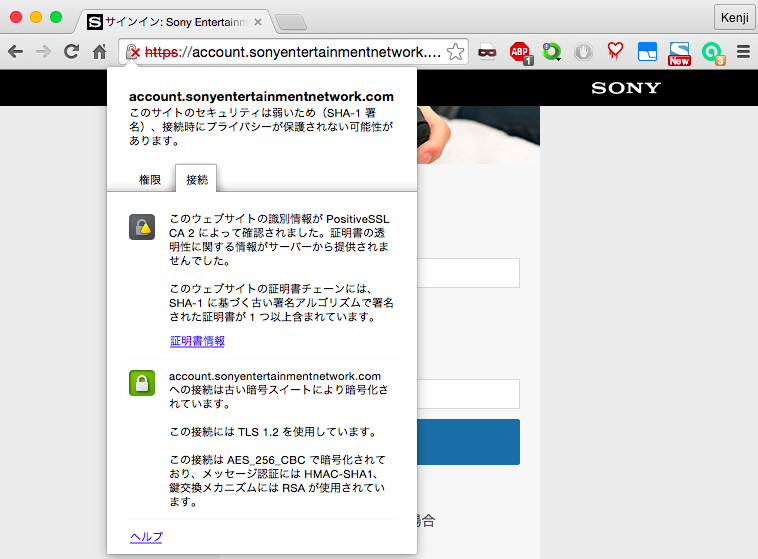Select the 接続 tab
The image size is (758, 559).
tap(196, 179)
